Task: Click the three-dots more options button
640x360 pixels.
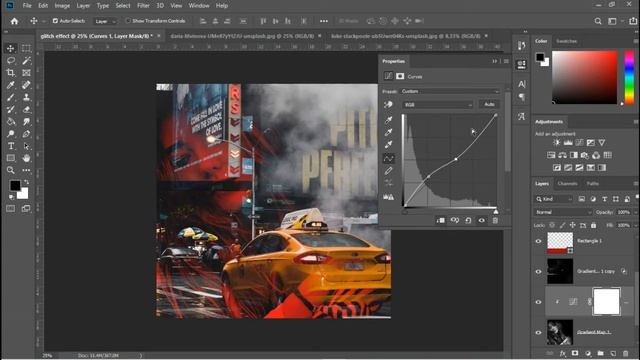Action: 324,21
